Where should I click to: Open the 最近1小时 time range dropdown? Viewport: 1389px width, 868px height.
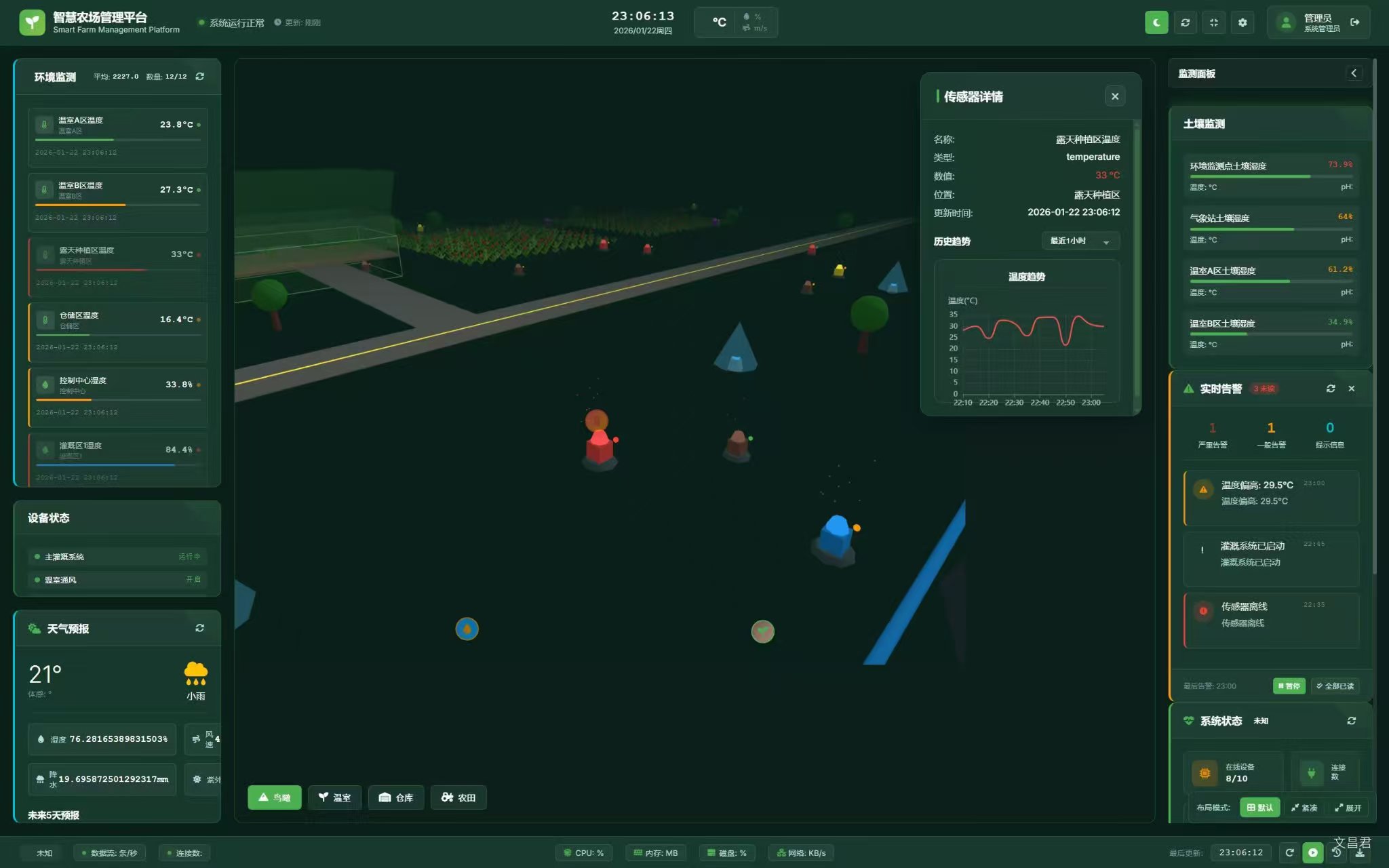[x=1080, y=241]
